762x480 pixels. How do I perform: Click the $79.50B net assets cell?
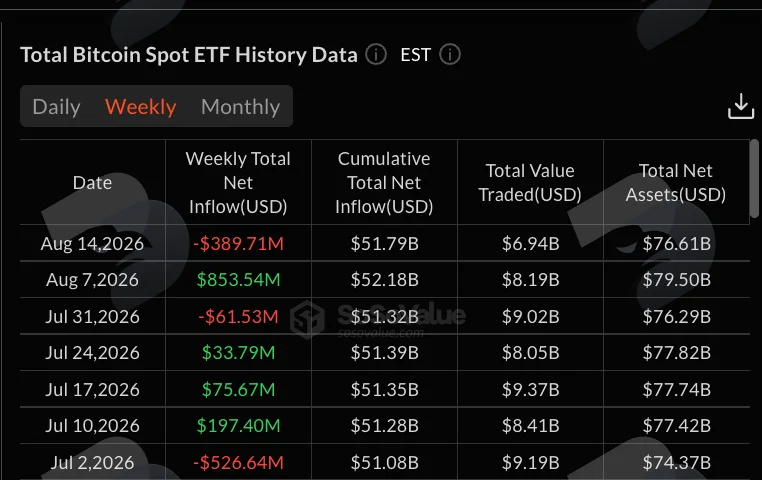click(x=676, y=280)
